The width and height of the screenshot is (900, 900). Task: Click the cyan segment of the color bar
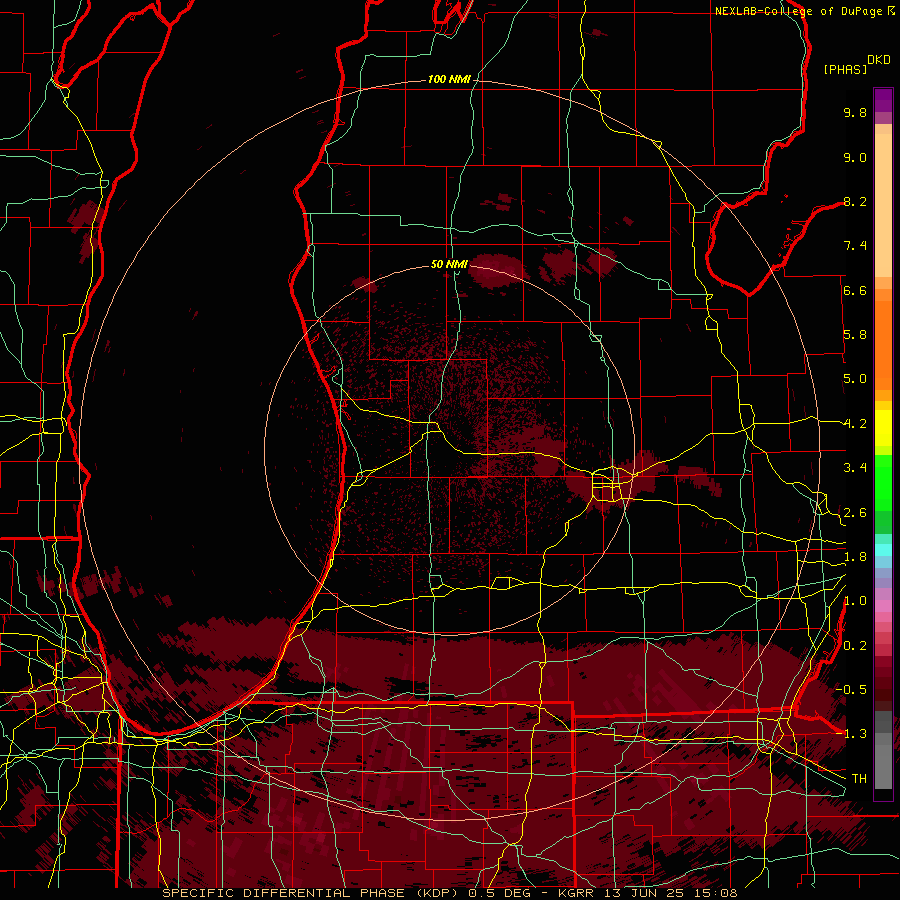click(883, 549)
